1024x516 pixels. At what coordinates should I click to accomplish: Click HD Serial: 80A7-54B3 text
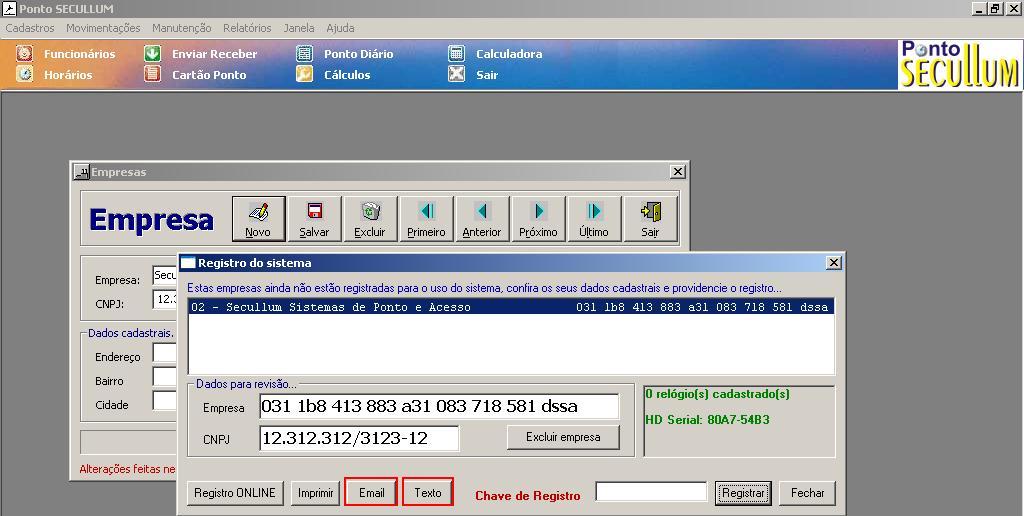tap(707, 419)
